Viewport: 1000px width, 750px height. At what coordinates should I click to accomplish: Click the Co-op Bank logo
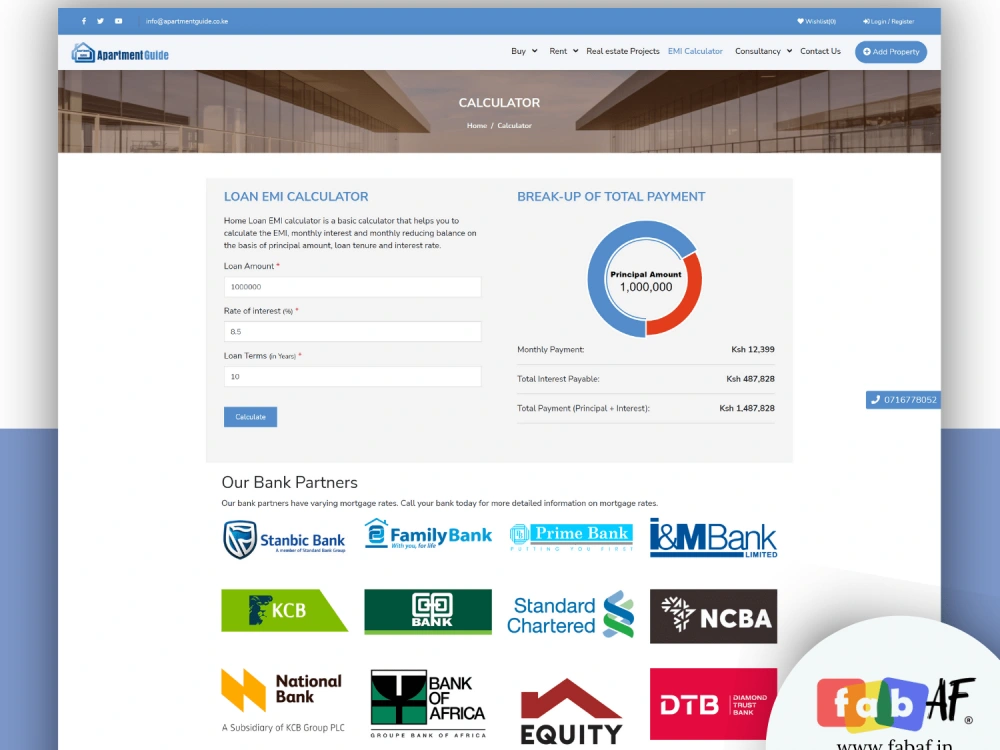tap(428, 612)
